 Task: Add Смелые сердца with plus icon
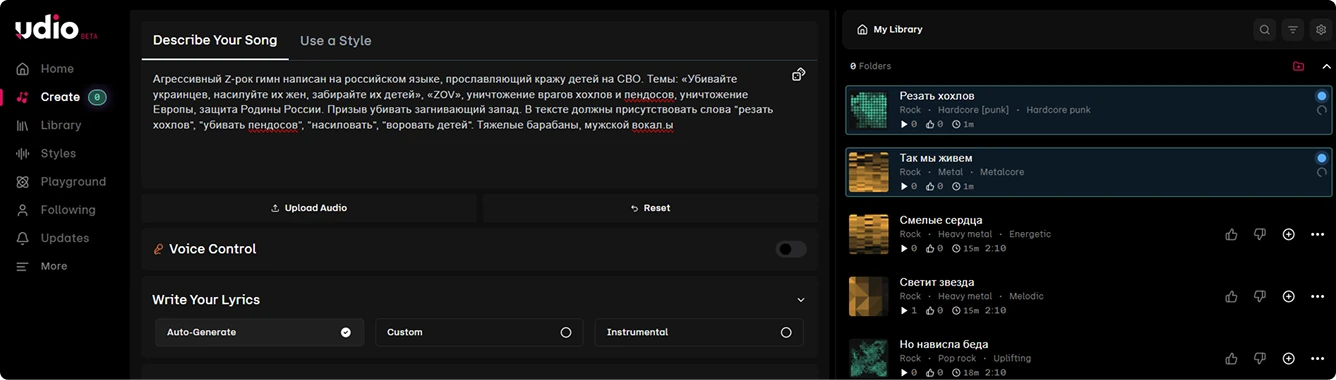1289,234
